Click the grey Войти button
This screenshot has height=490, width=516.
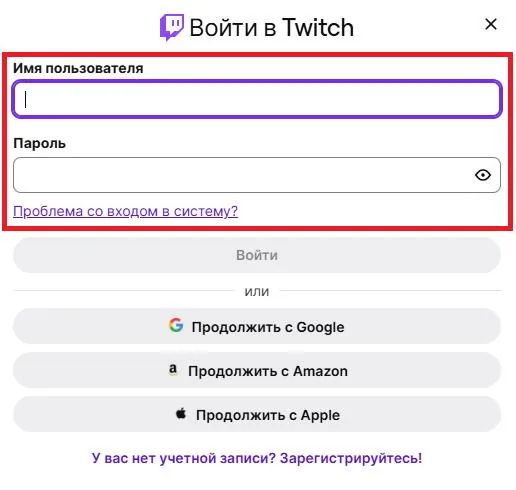coord(257,255)
